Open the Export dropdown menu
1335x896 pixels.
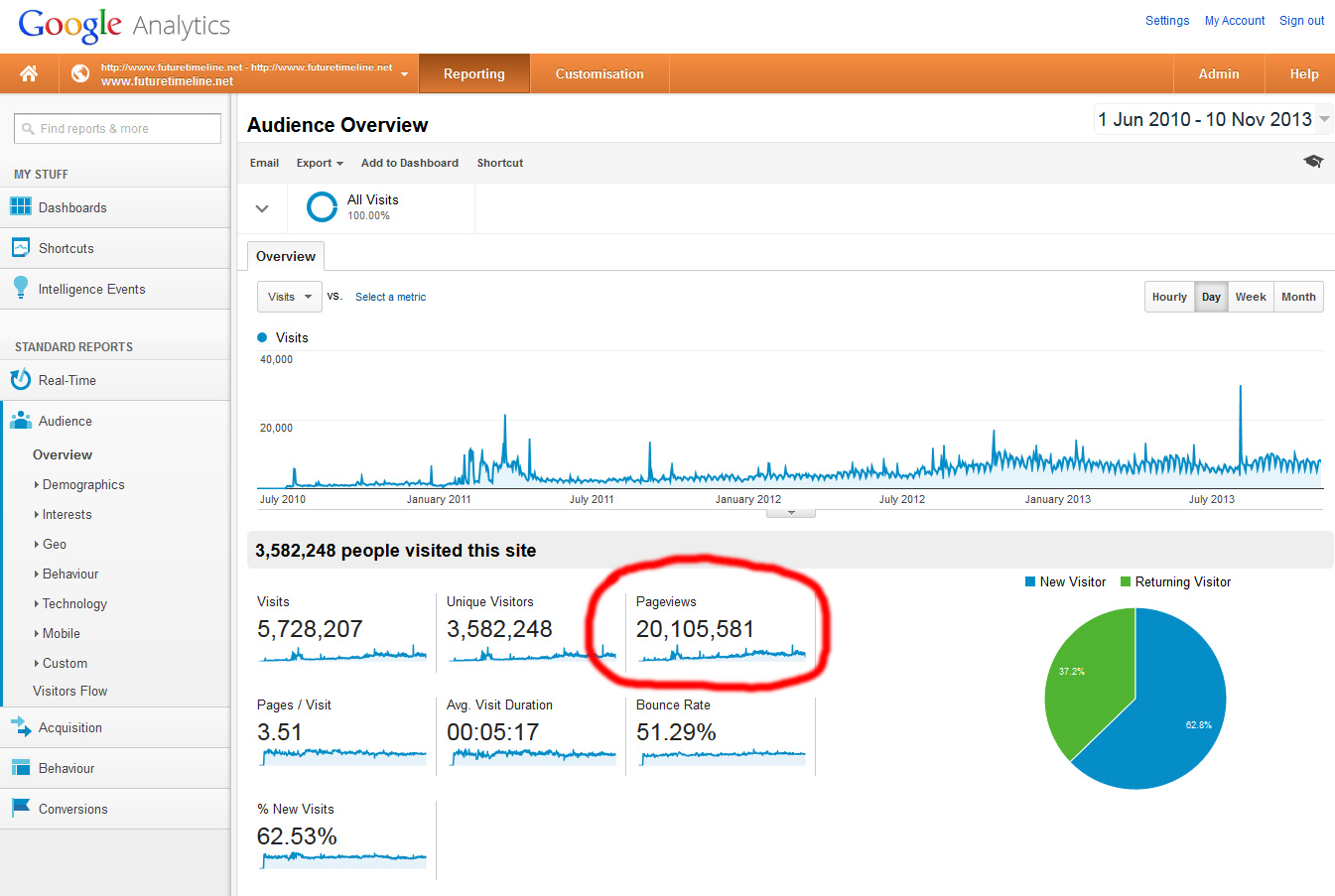pyautogui.click(x=320, y=163)
